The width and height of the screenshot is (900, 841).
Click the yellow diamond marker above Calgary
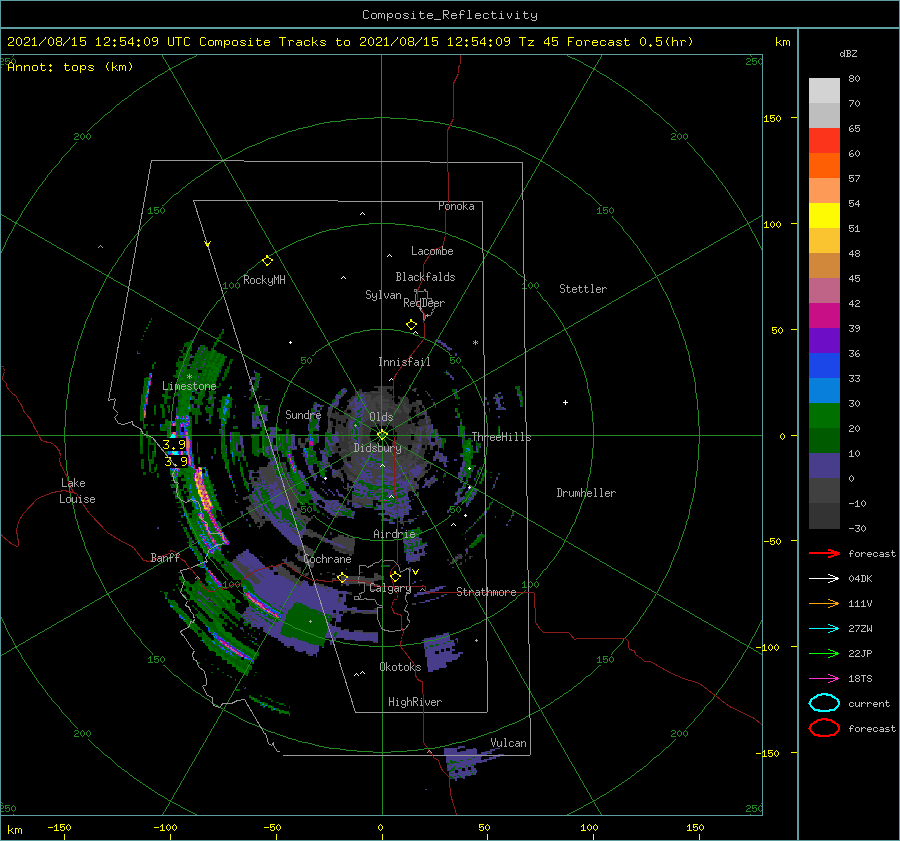click(395, 576)
